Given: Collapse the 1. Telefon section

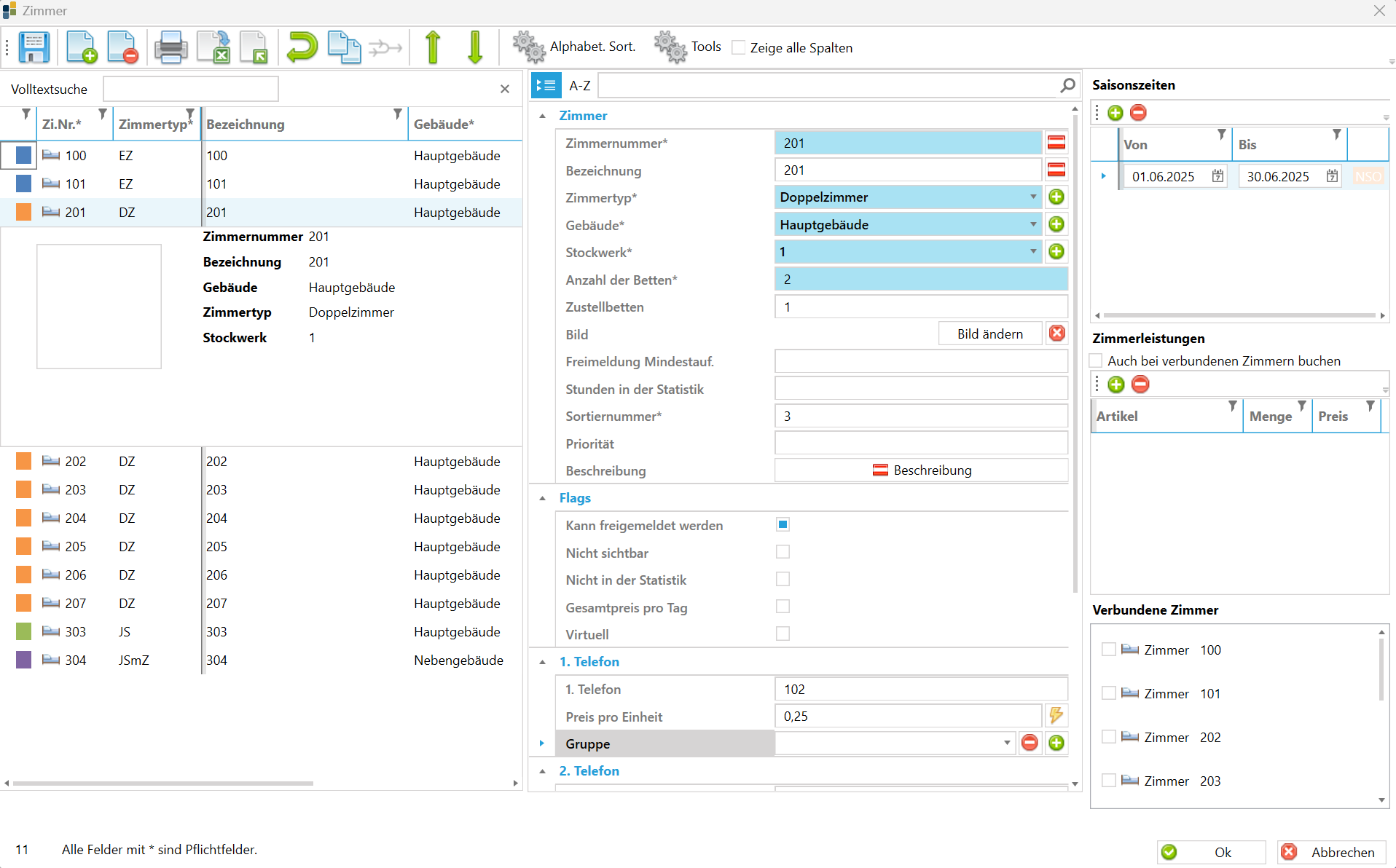Looking at the screenshot, I should [542, 662].
